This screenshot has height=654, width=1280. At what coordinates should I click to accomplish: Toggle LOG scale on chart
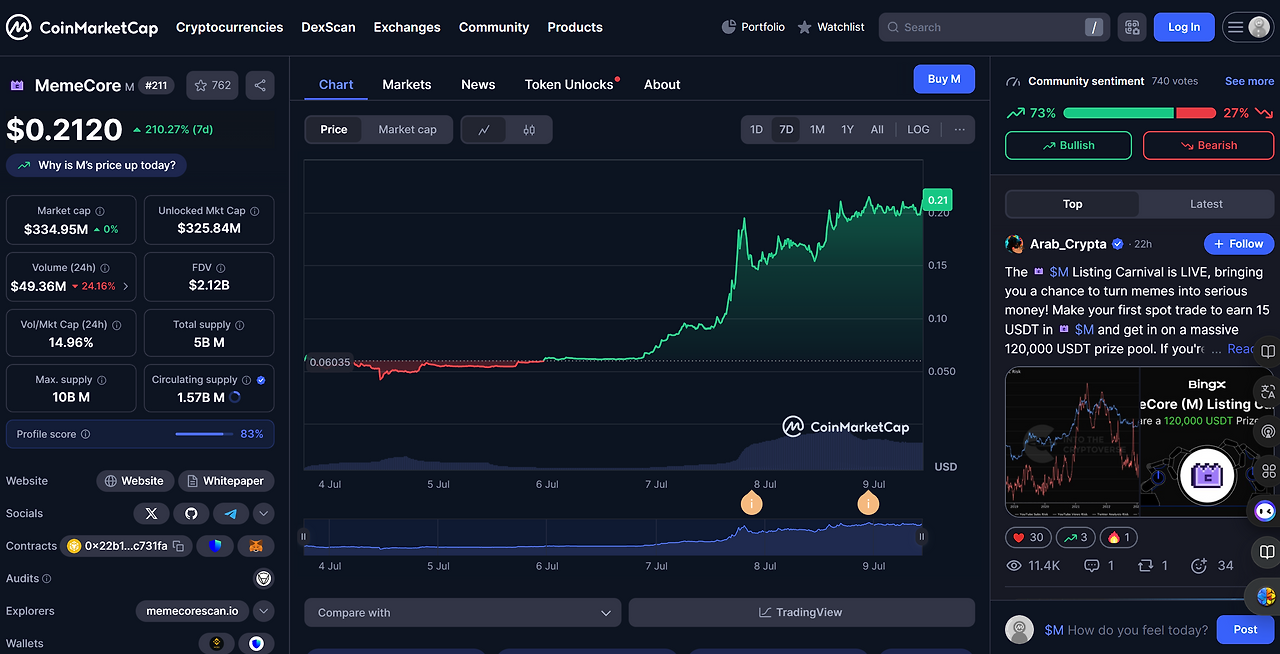point(918,129)
